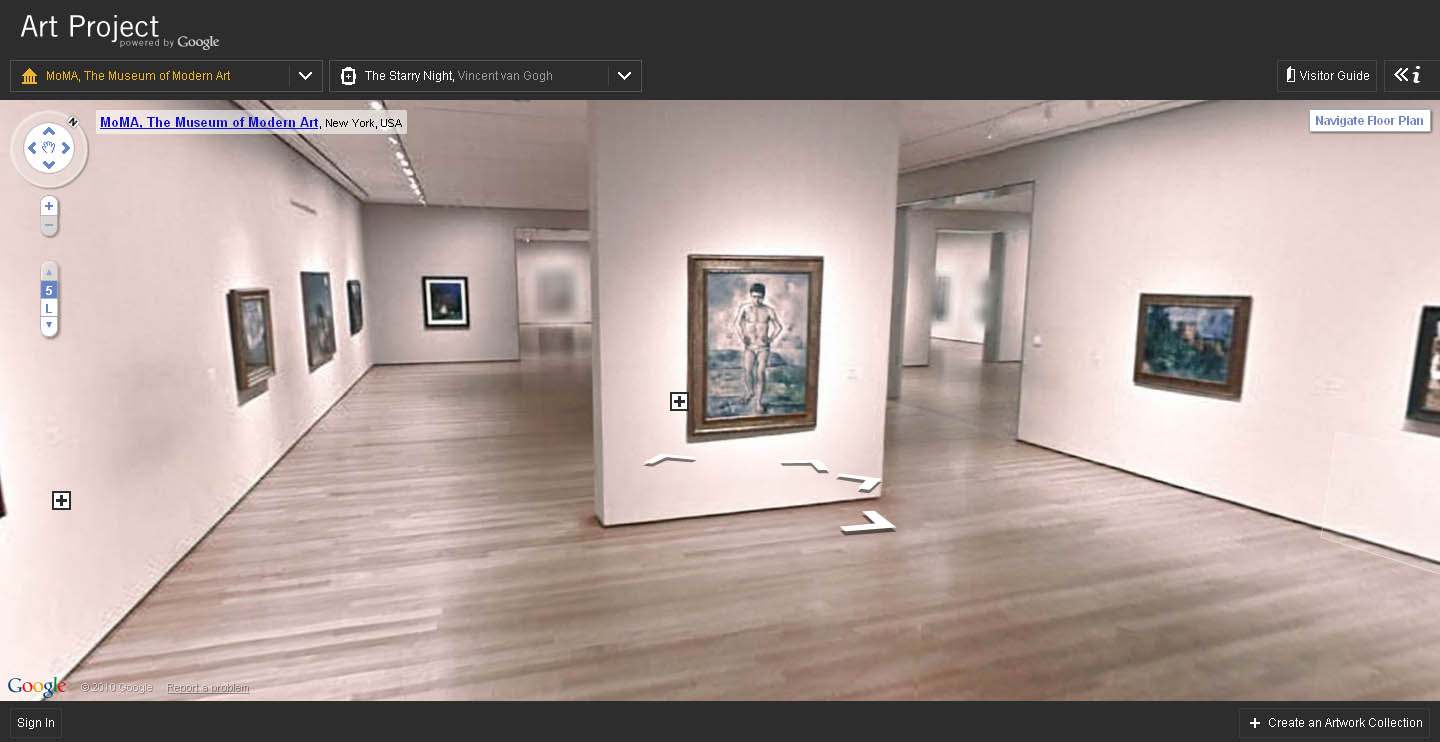
Task: Click the museum building icon
Action: pos(29,76)
